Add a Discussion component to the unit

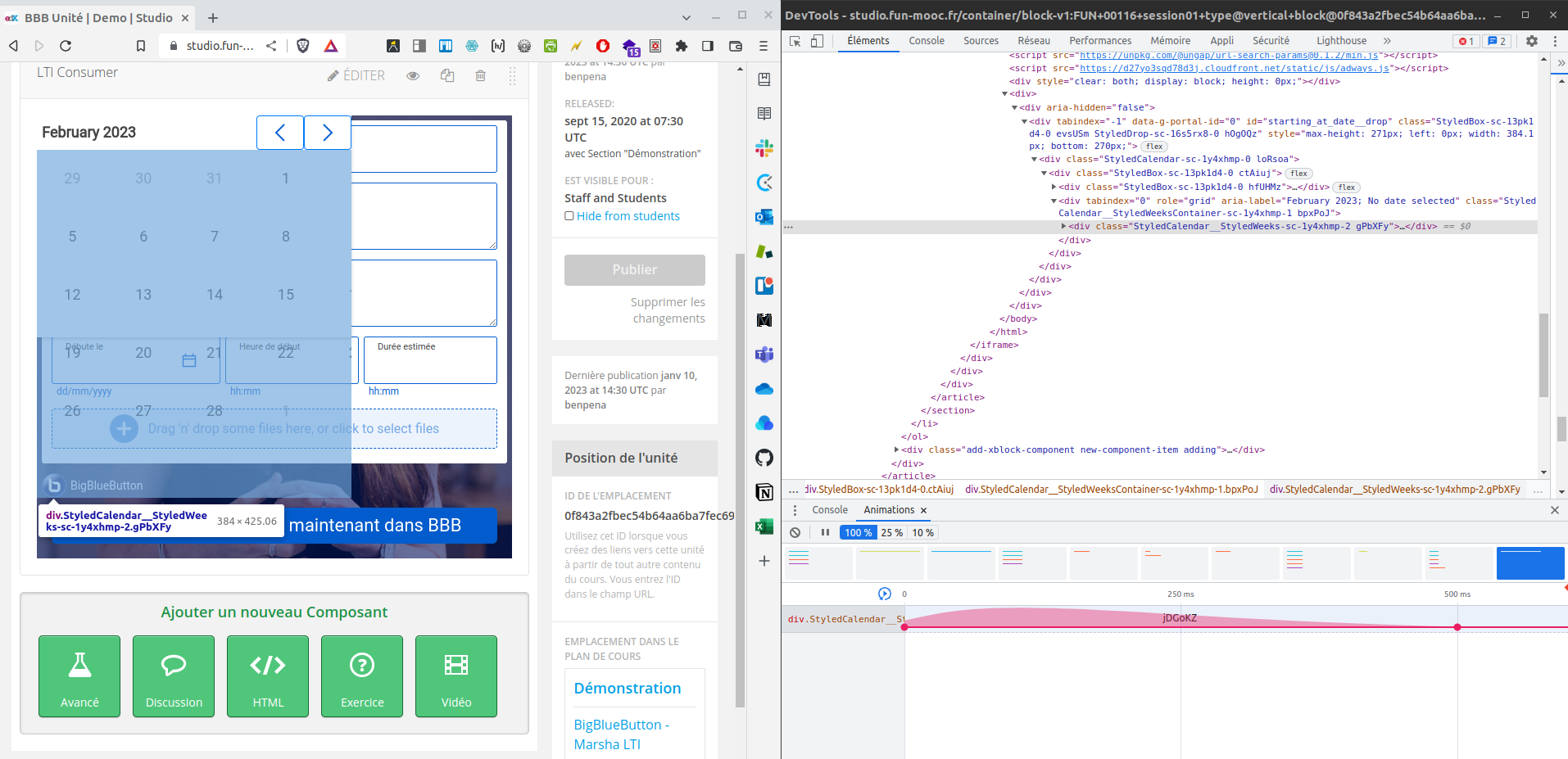click(173, 675)
